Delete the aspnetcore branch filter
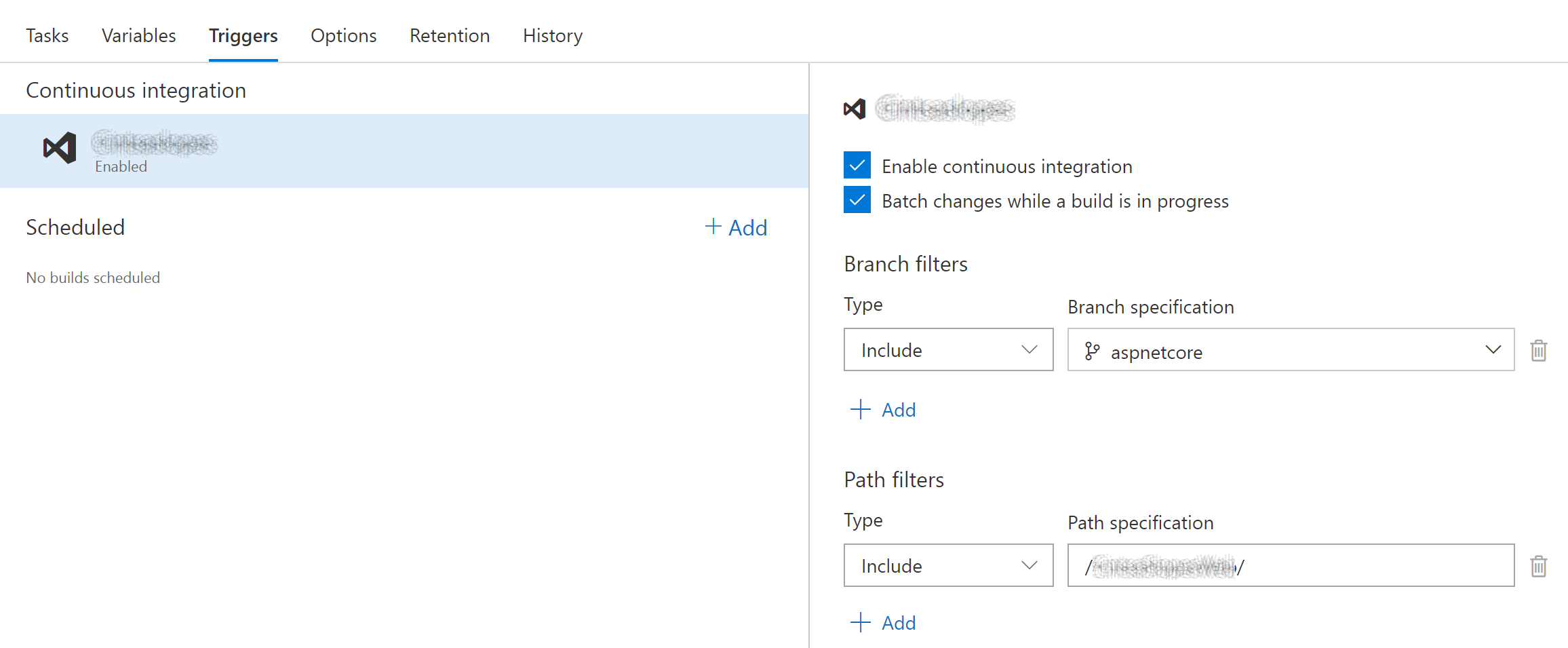The image size is (1568, 648). click(1539, 350)
